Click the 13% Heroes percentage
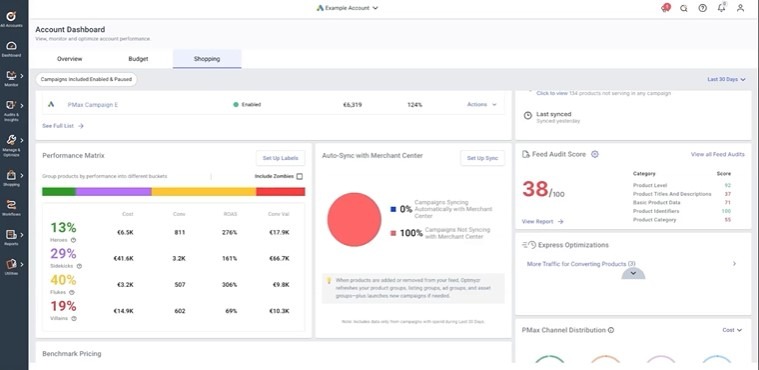This screenshot has width=759, height=370. (x=63, y=227)
